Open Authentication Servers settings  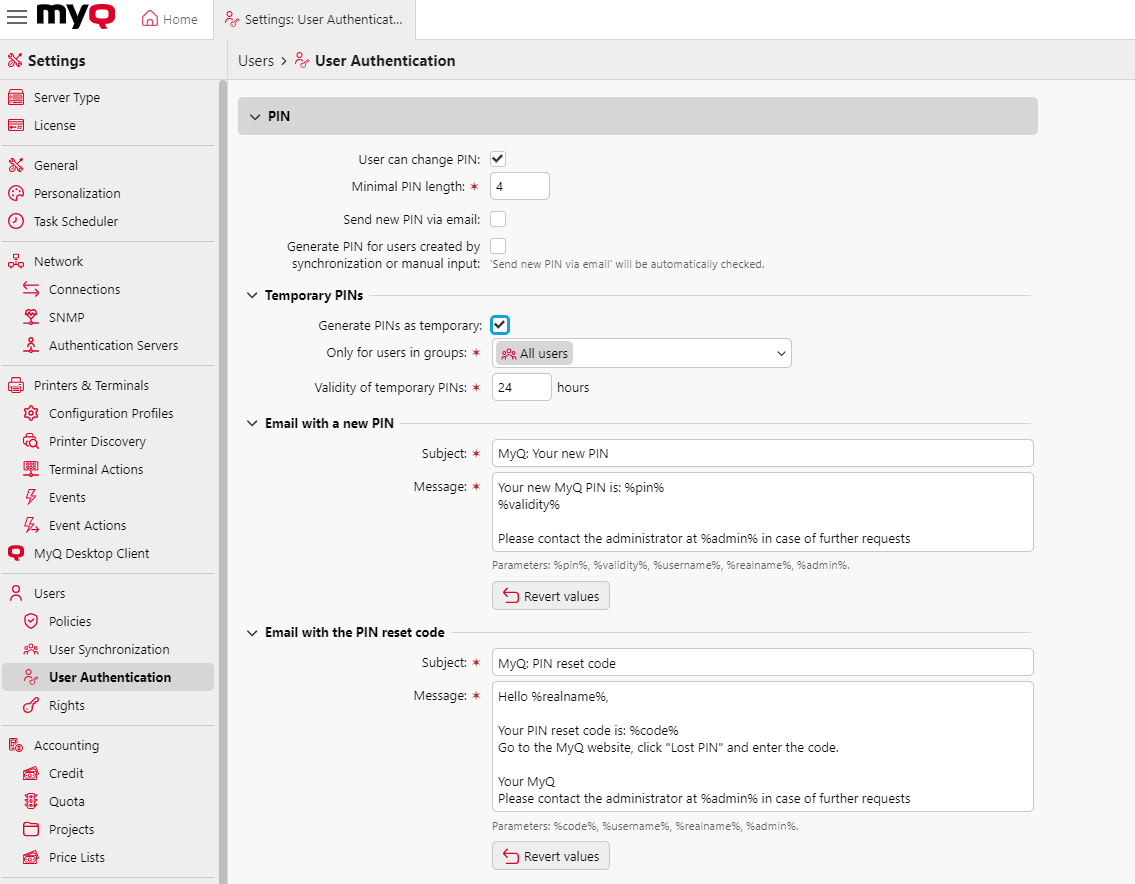[x=32, y=345]
